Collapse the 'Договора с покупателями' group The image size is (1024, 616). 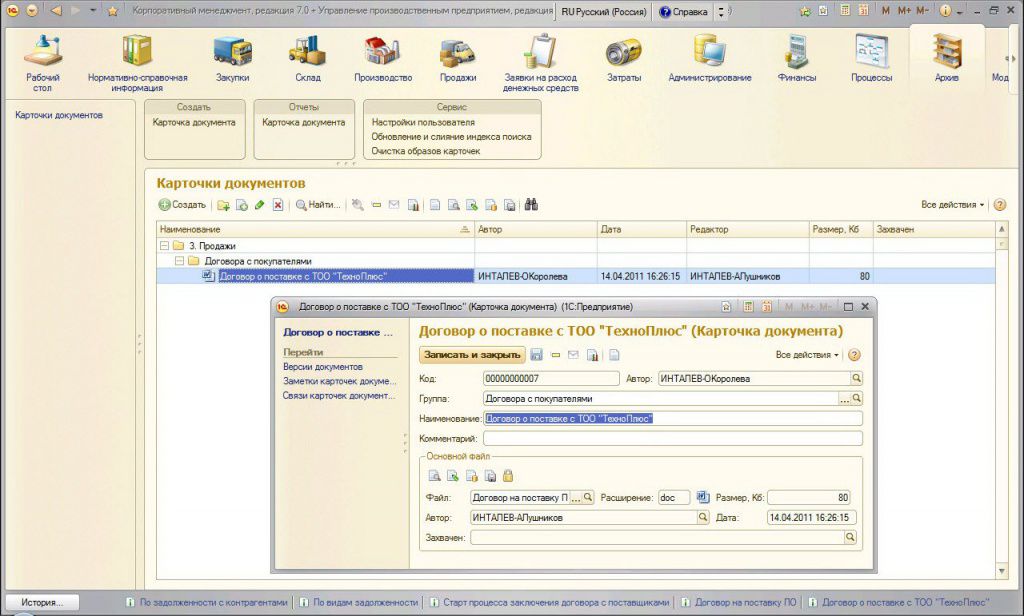(x=180, y=261)
